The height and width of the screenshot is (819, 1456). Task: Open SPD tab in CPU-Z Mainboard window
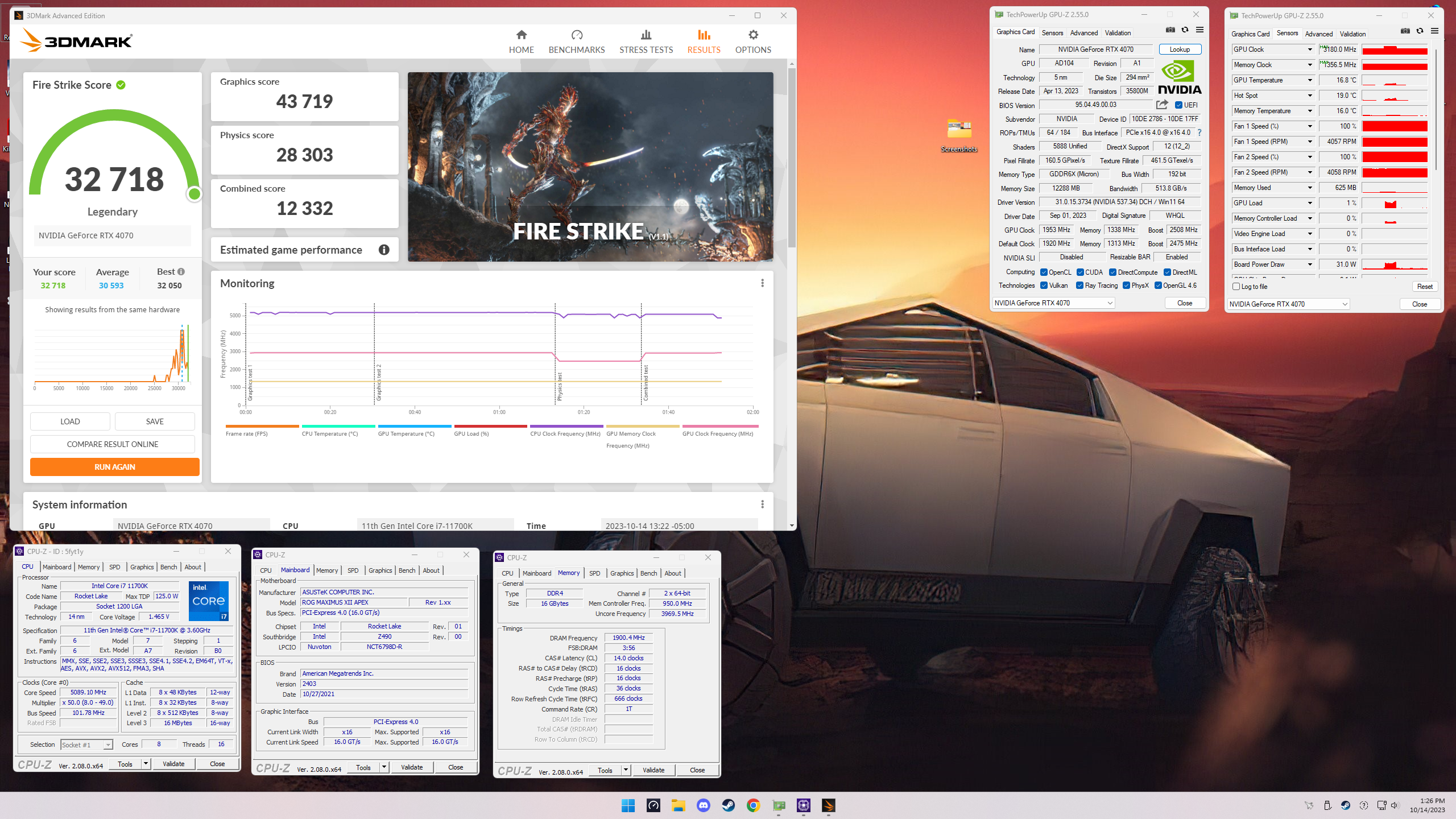coord(353,570)
